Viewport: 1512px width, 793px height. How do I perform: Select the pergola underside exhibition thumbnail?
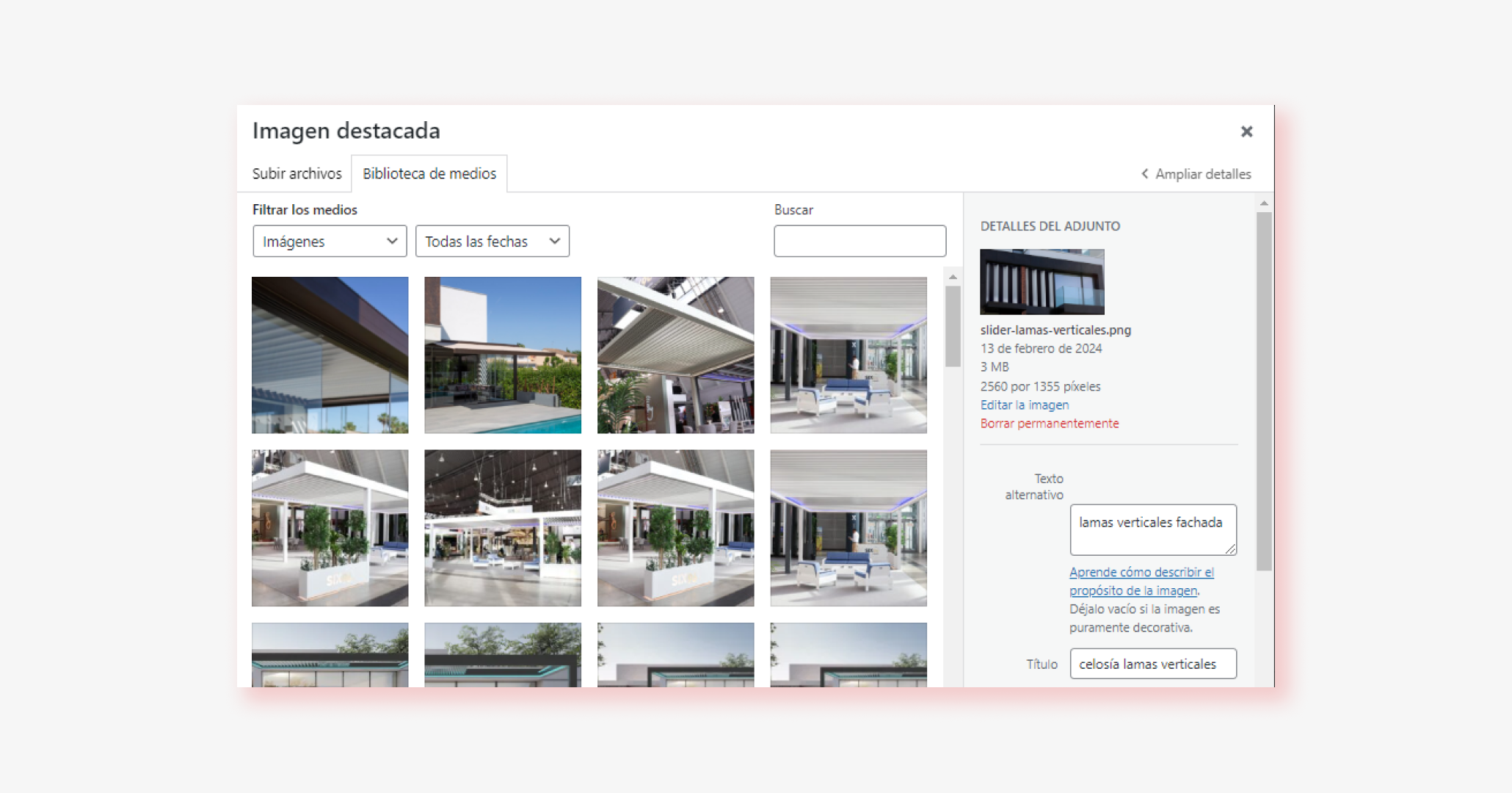coord(675,355)
